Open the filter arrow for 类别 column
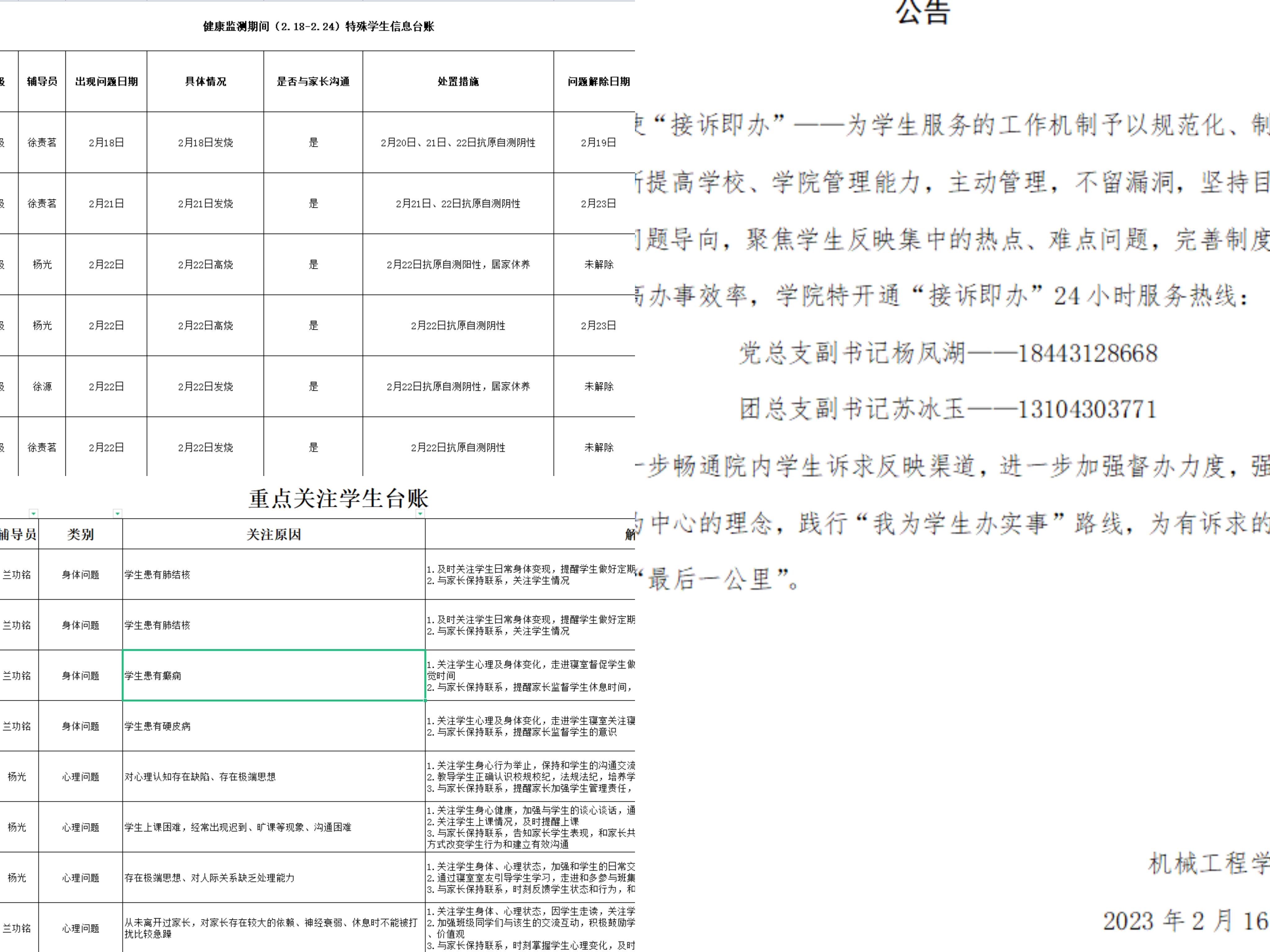 click(x=118, y=513)
